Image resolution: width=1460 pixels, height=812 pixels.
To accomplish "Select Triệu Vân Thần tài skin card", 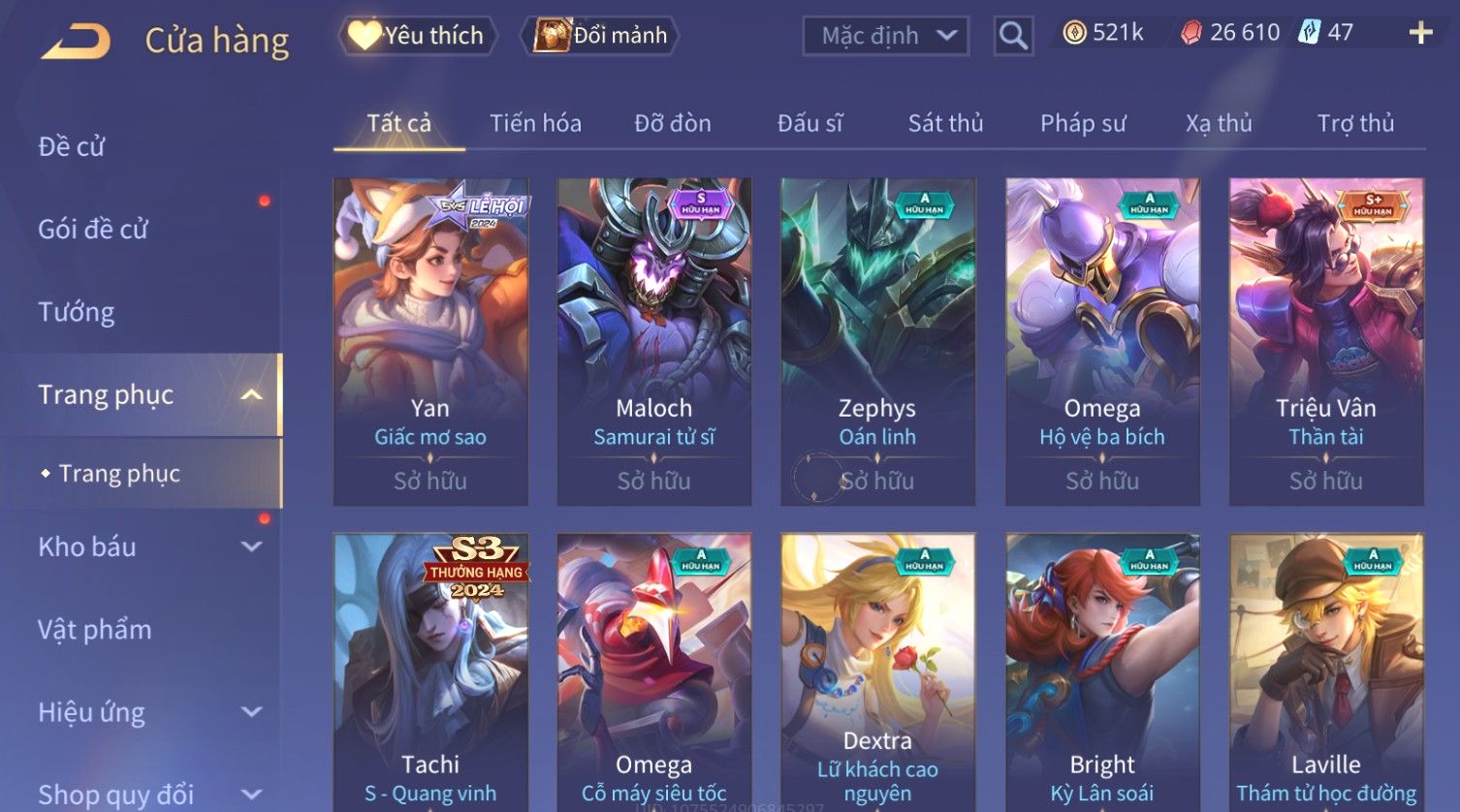I will point(1326,341).
